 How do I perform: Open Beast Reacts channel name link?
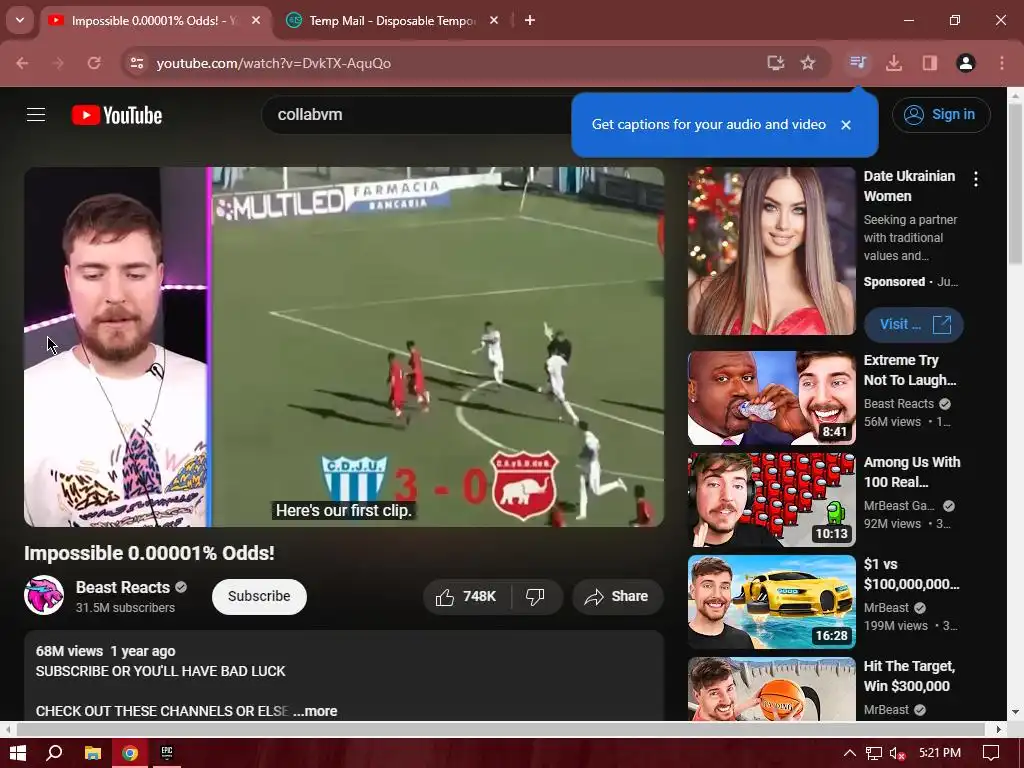123,587
